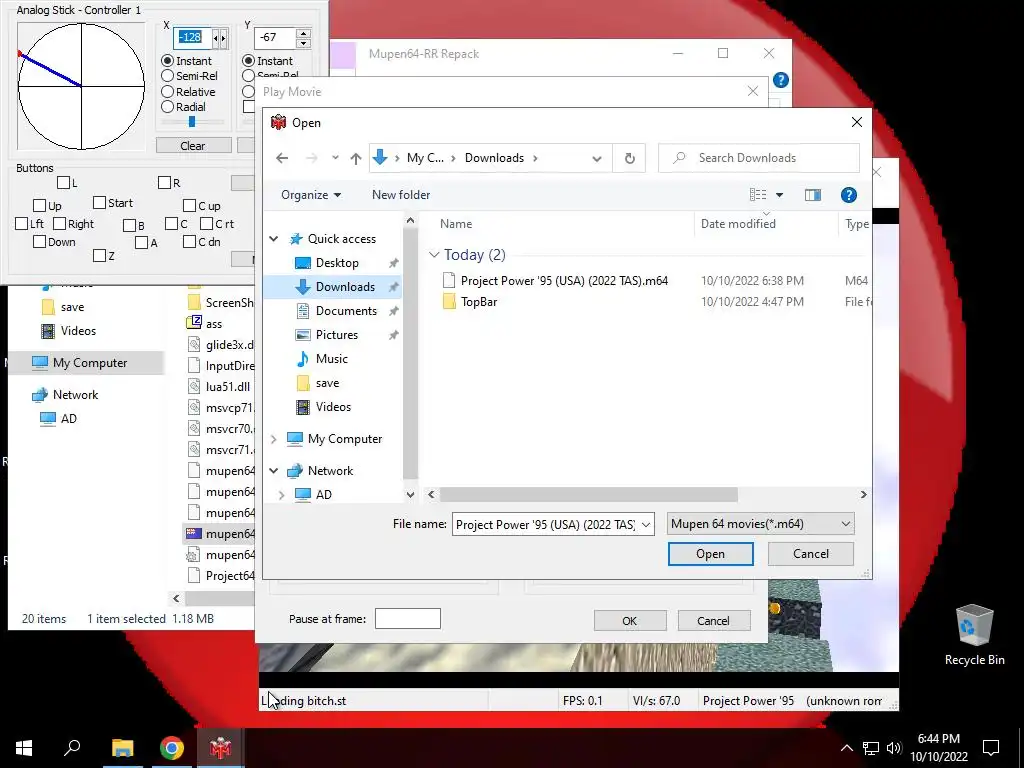Open the Open dialog help button
The height and width of the screenshot is (768, 1024).
pyautogui.click(x=848, y=195)
